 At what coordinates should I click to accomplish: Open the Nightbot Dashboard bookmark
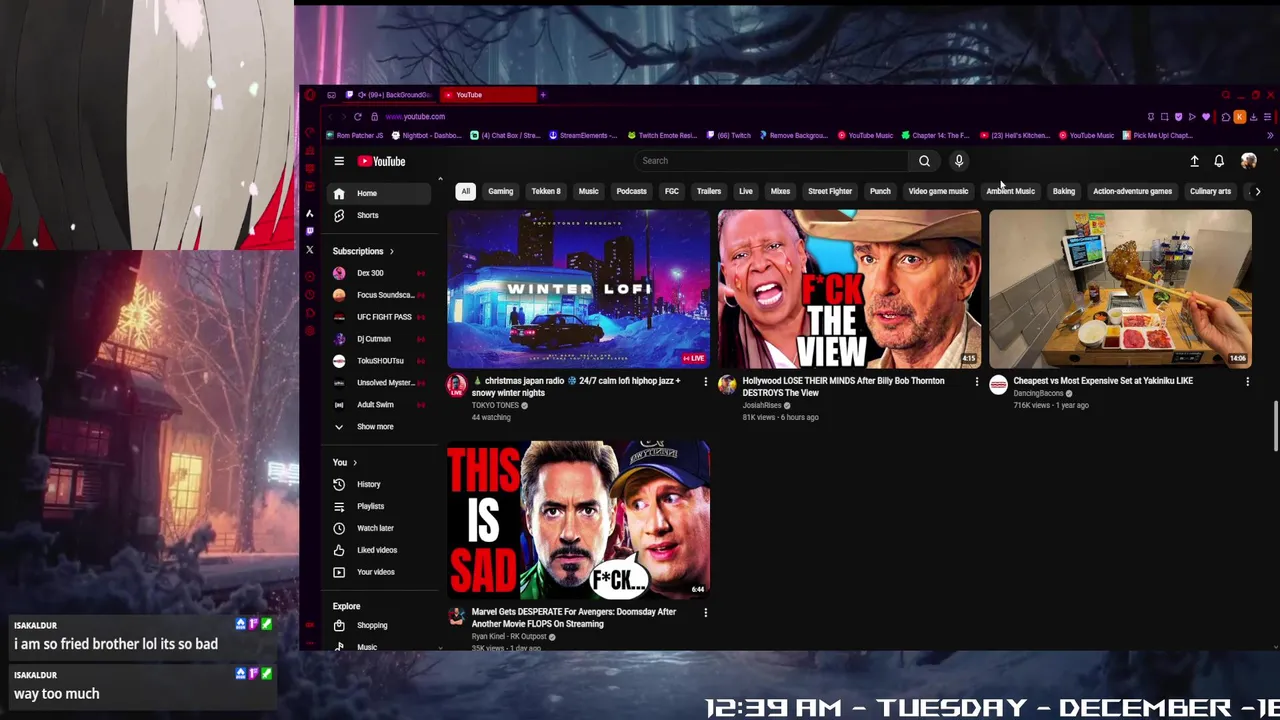tap(429, 135)
